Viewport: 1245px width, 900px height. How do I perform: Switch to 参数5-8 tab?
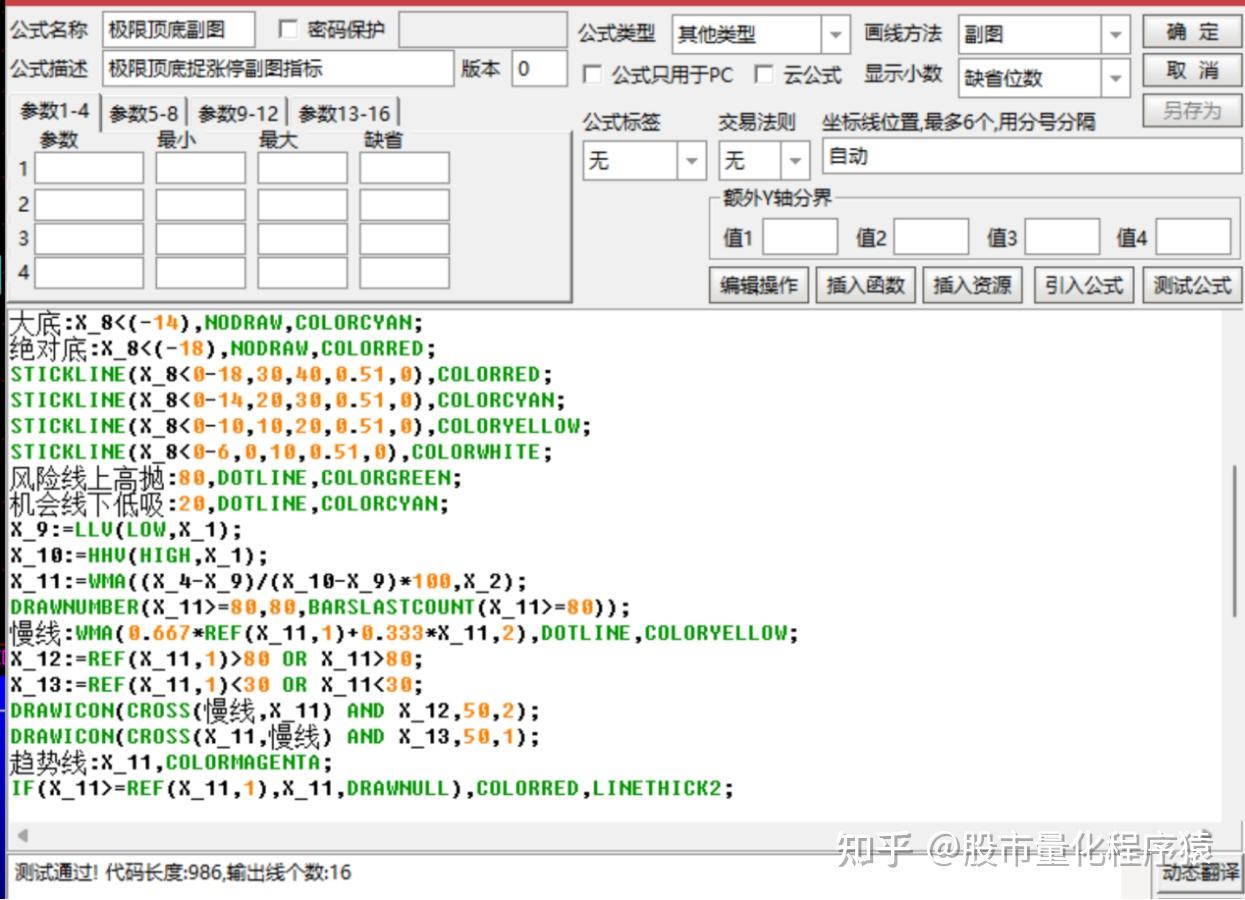(144, 114)
